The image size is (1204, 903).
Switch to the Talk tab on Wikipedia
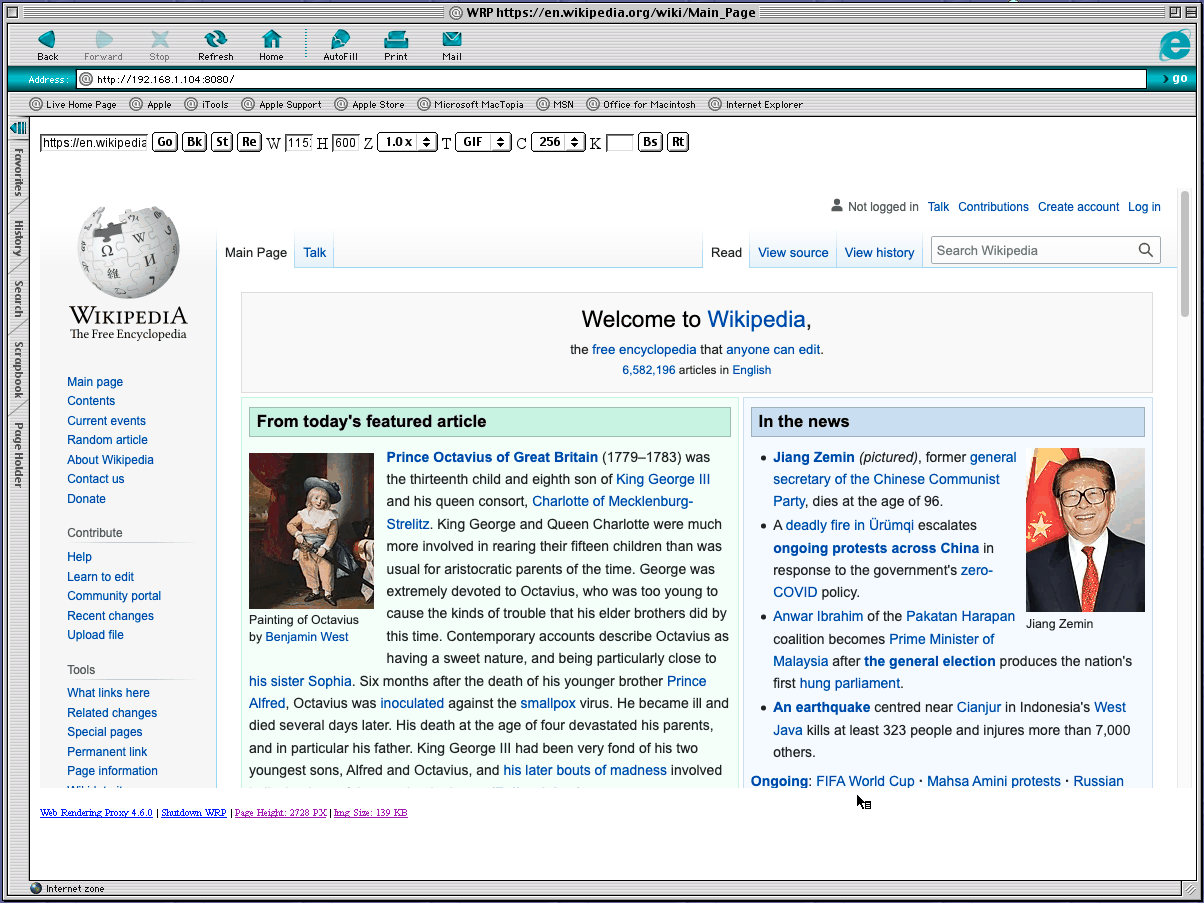pos(313,252)
